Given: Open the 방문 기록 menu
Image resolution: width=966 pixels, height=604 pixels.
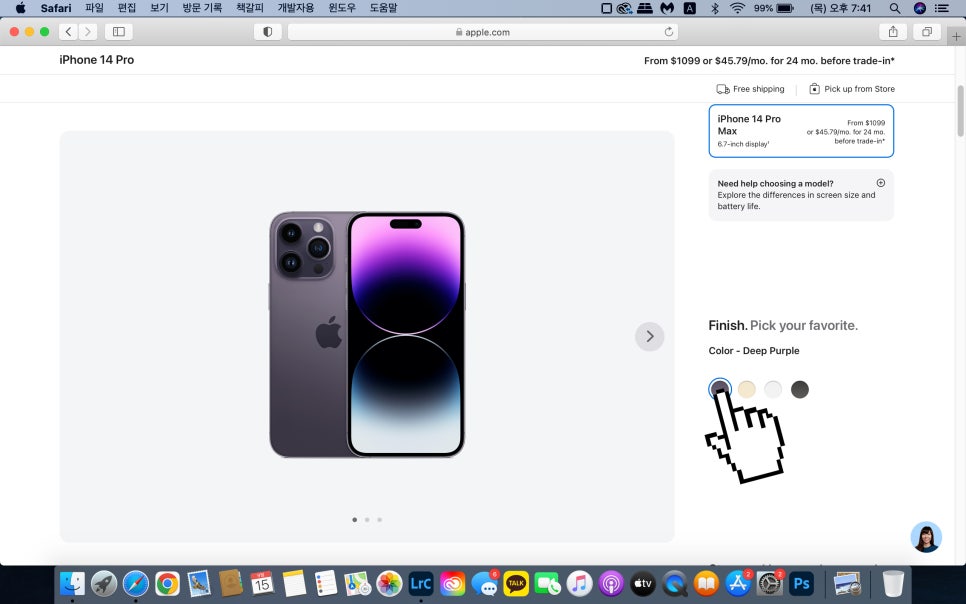Looking at the screenshot, I should (202, 8).
